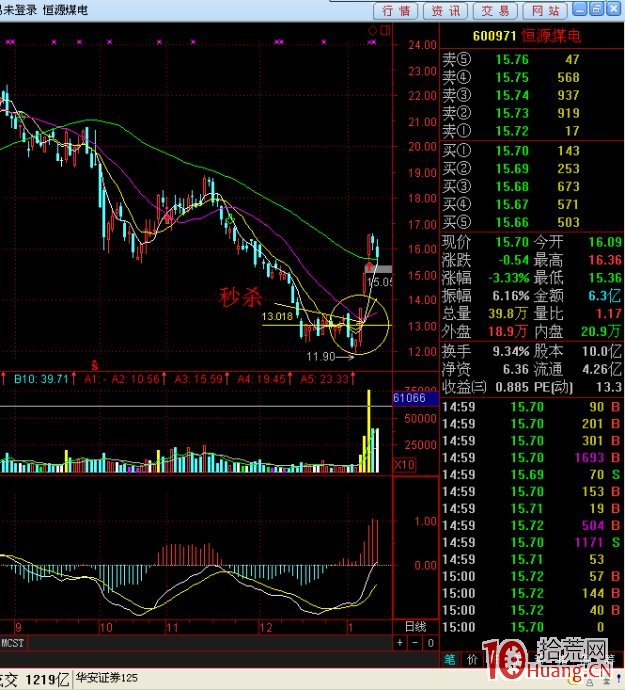
Task: Click the 卖② price 15.73
Action: click(512, 113)
